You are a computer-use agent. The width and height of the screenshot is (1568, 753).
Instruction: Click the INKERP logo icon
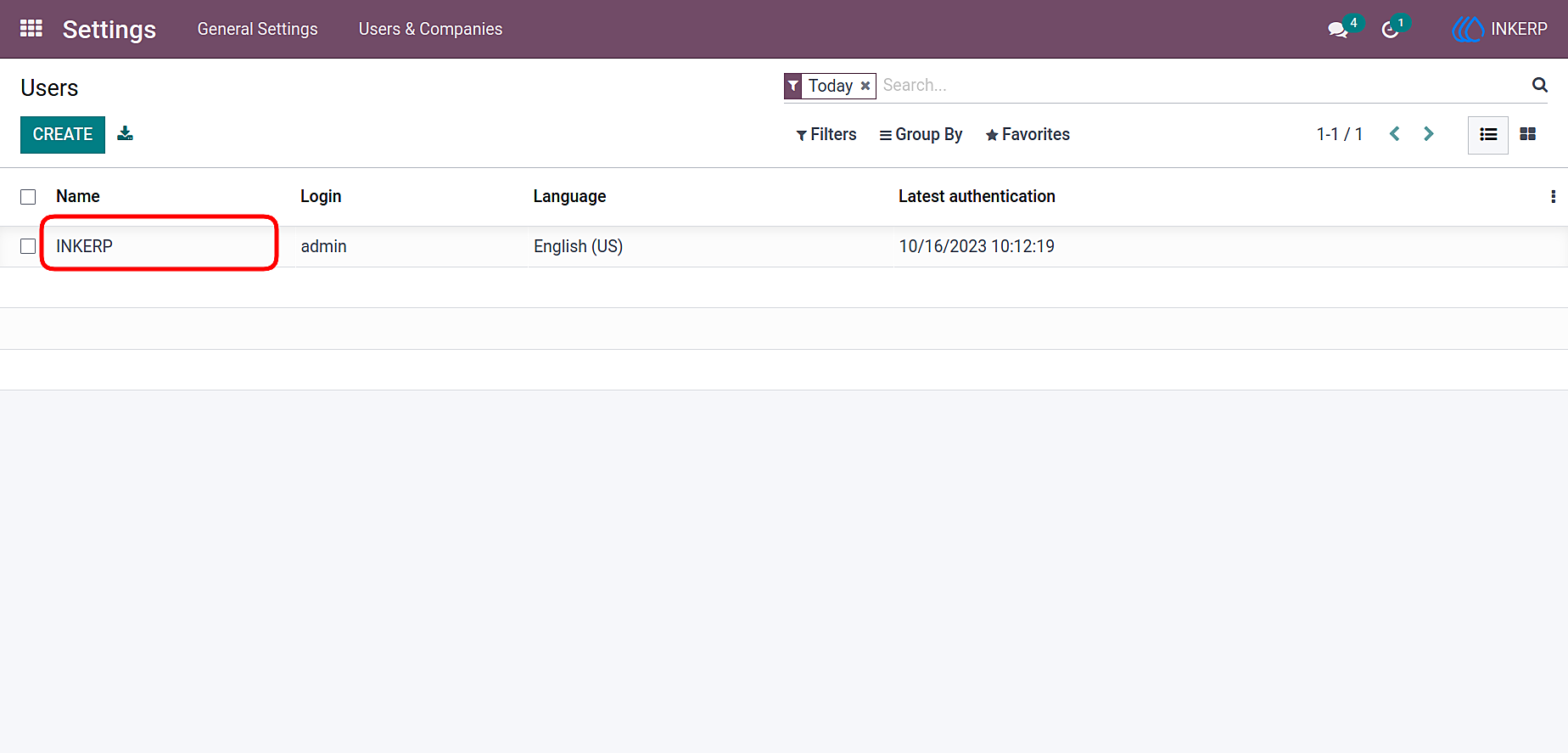click(1468, 29)
